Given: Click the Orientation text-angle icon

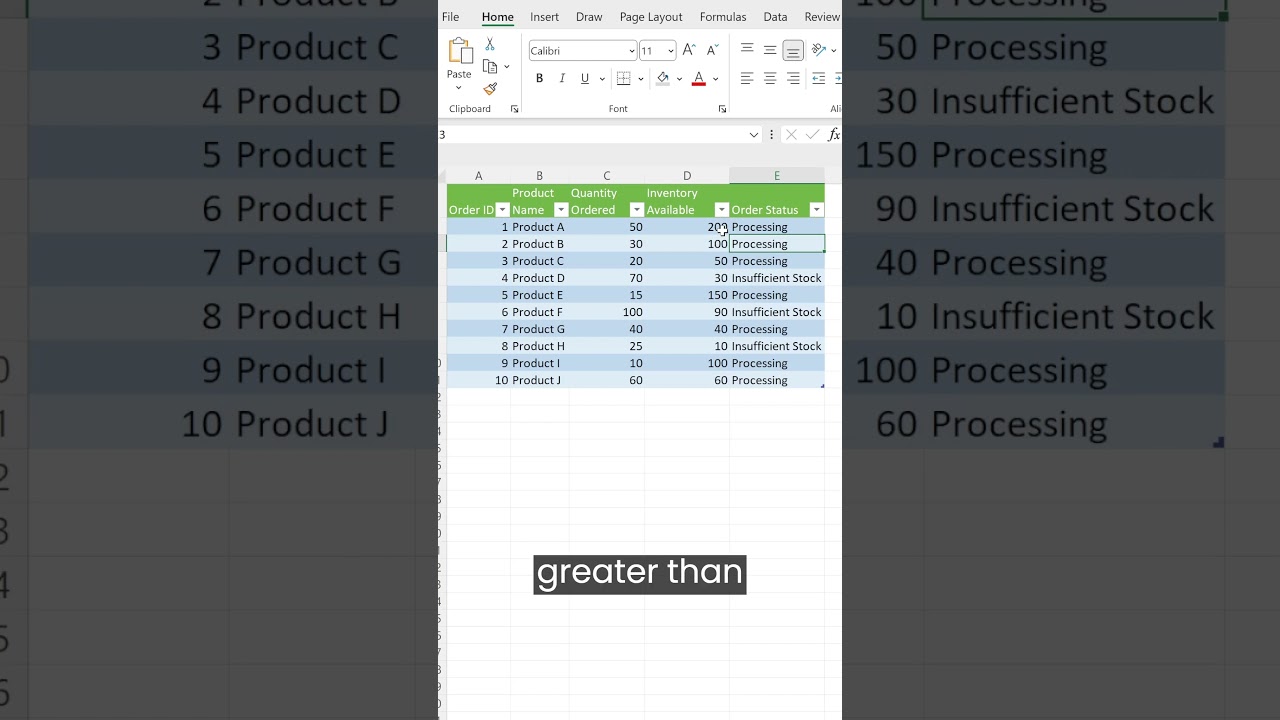Looking at the screenshot, I should [819, 50].
